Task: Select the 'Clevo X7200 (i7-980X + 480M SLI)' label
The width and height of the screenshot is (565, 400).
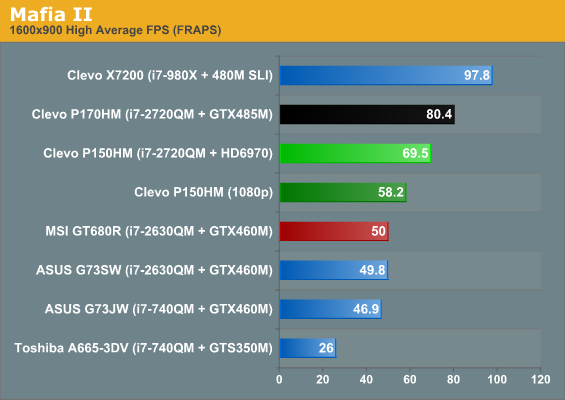Action: 170,75
